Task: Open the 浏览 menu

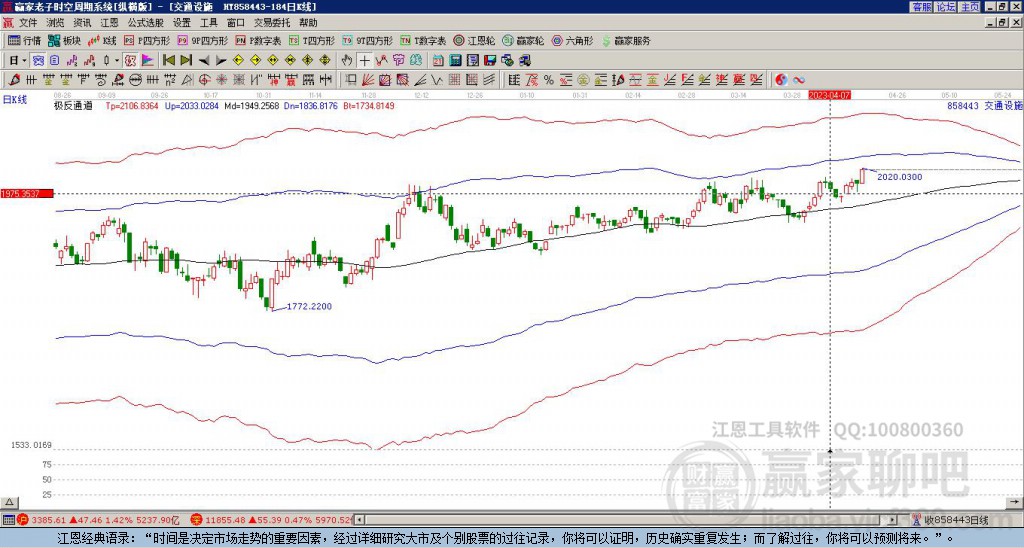Action: (x=56, y=23)
